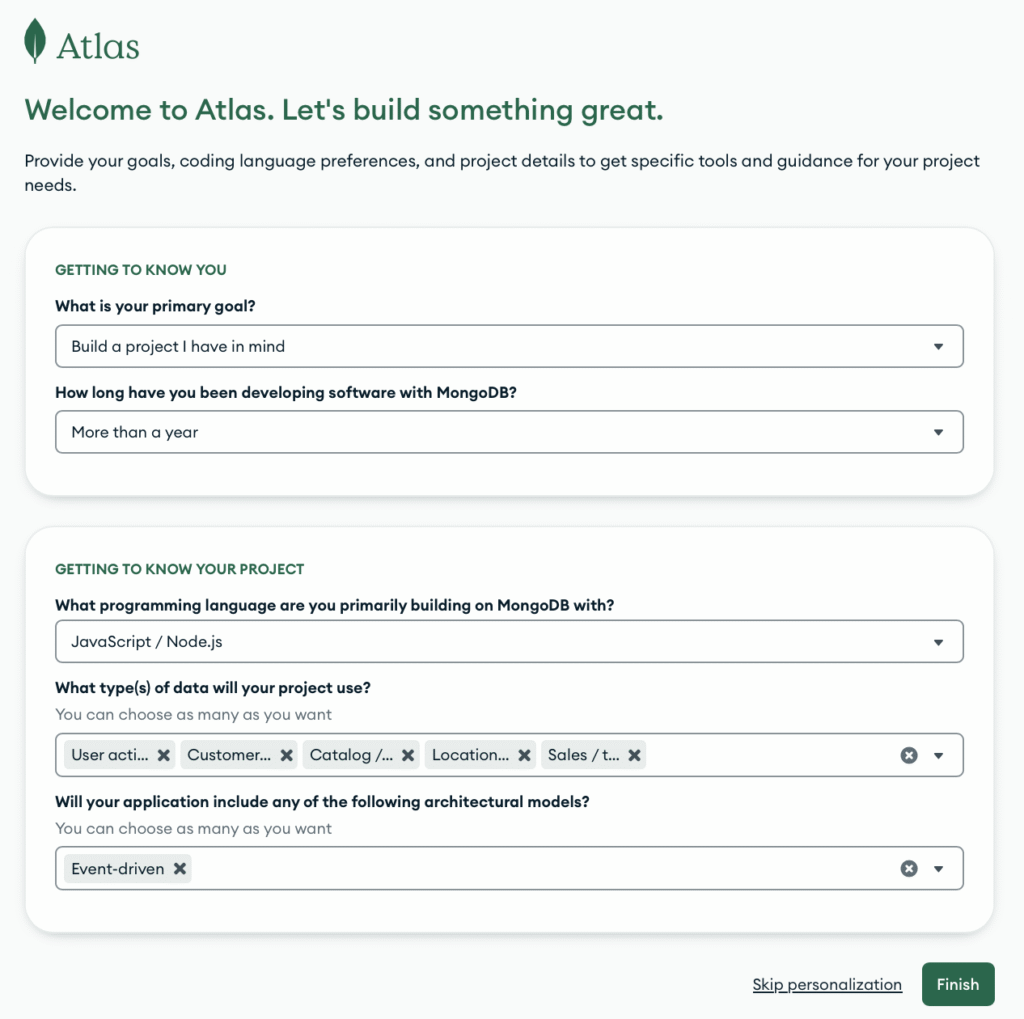Open the programming language dropdown
This screenshot has height=1019, width=1024.
pyautogui.click(x=509, y=641)
